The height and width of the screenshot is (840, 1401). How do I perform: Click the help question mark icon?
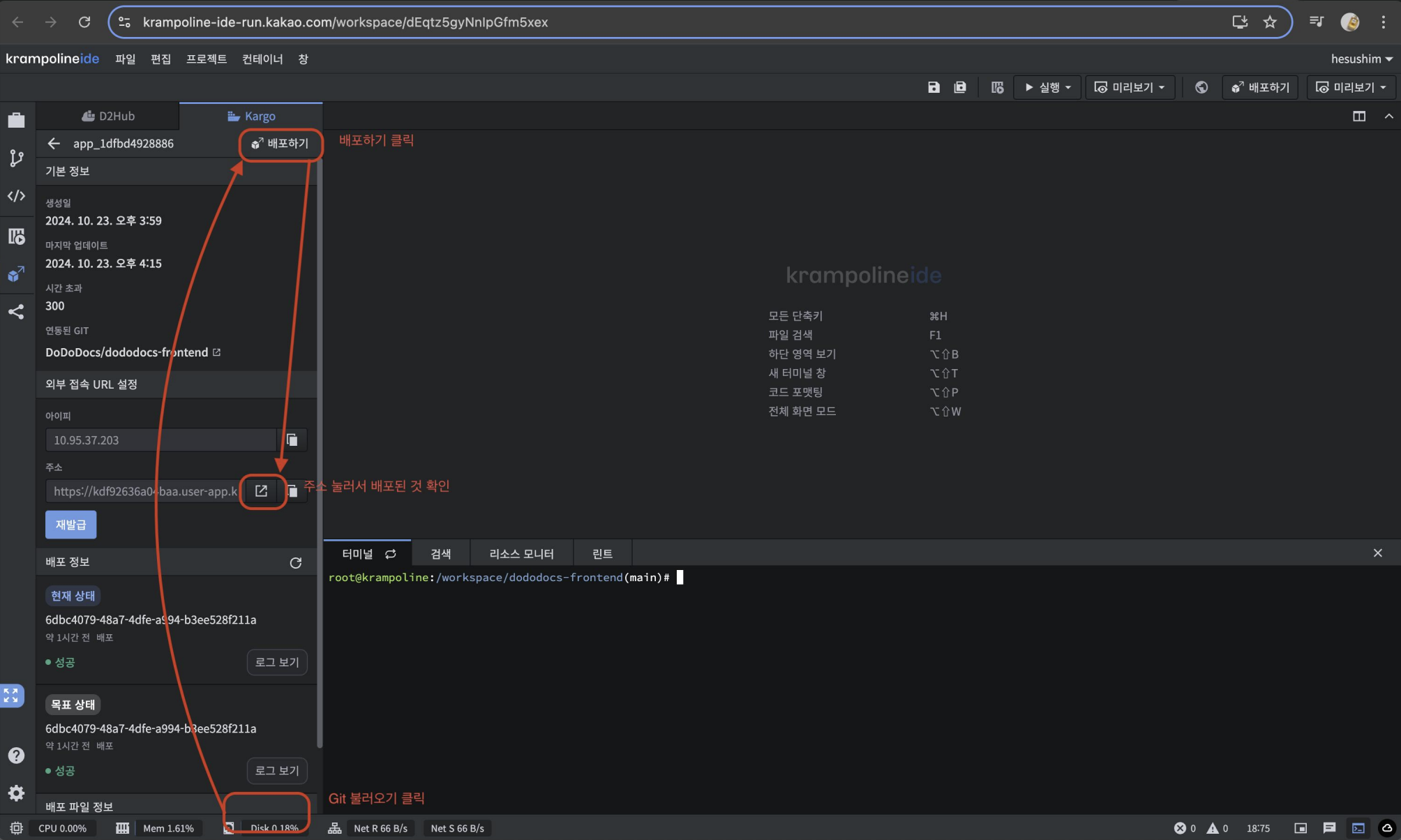17,756
